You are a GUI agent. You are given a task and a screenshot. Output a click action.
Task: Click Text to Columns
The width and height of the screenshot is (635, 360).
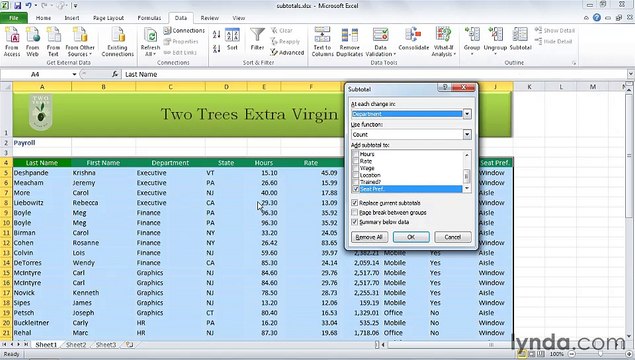tap(322, 41)
